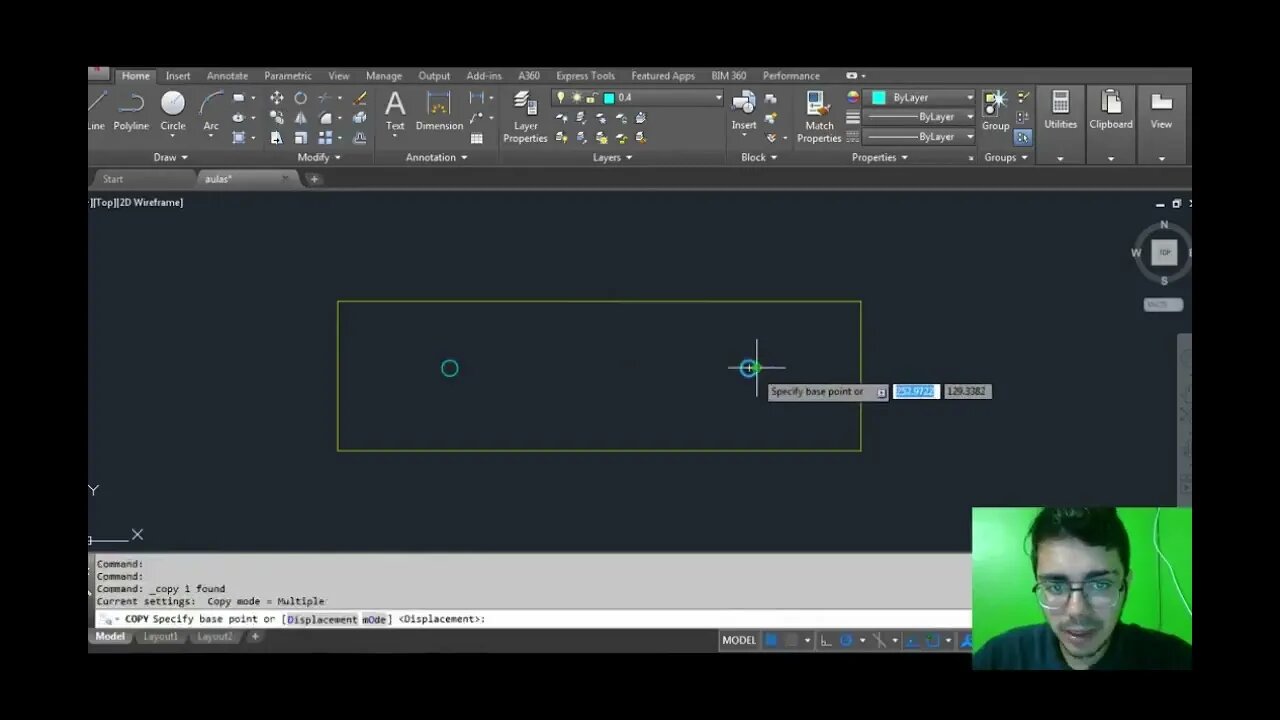Screen dimensions: 1280x720
Task: Click the Match Properties tool
Action: pyautogui.click(x=819, y=117)
